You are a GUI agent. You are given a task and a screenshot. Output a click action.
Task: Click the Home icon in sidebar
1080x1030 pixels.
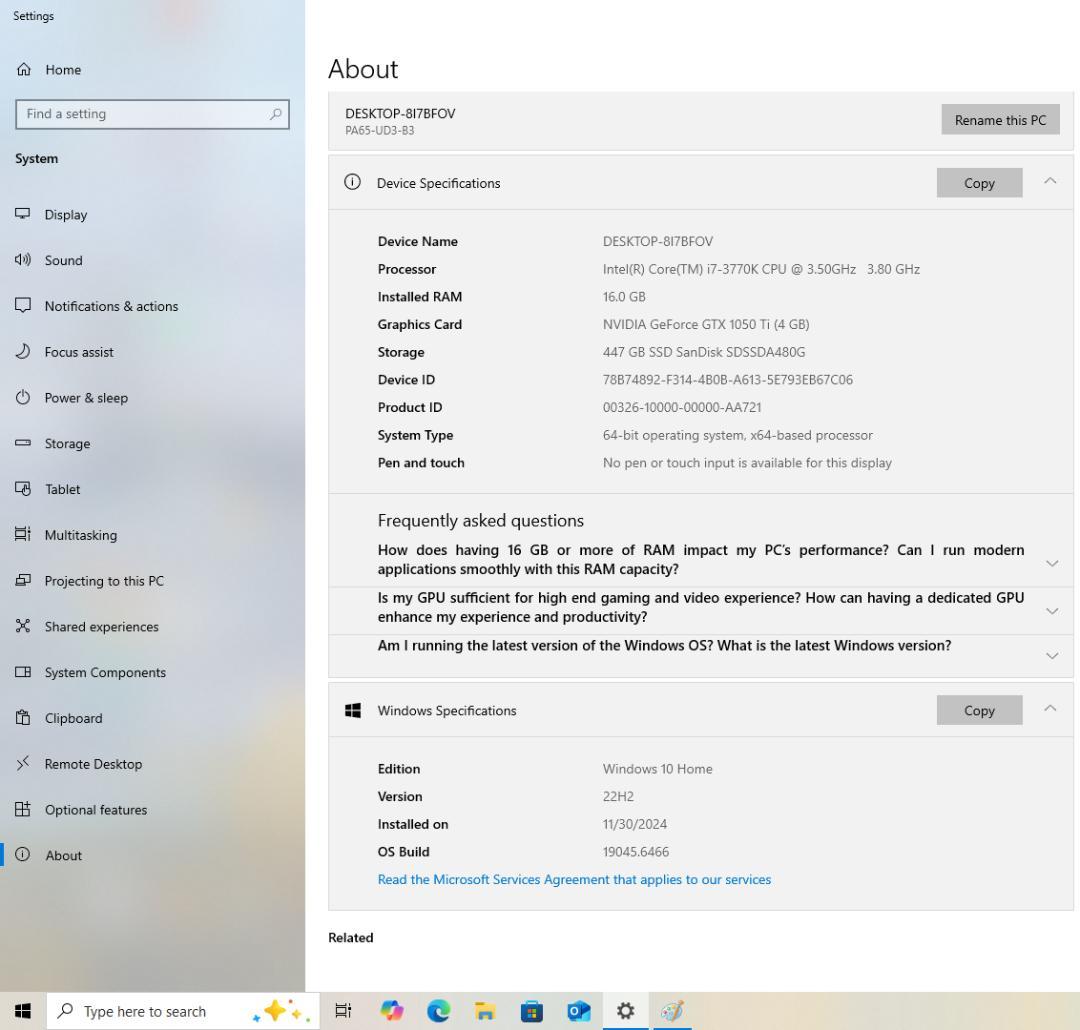(x=23, y=70)
